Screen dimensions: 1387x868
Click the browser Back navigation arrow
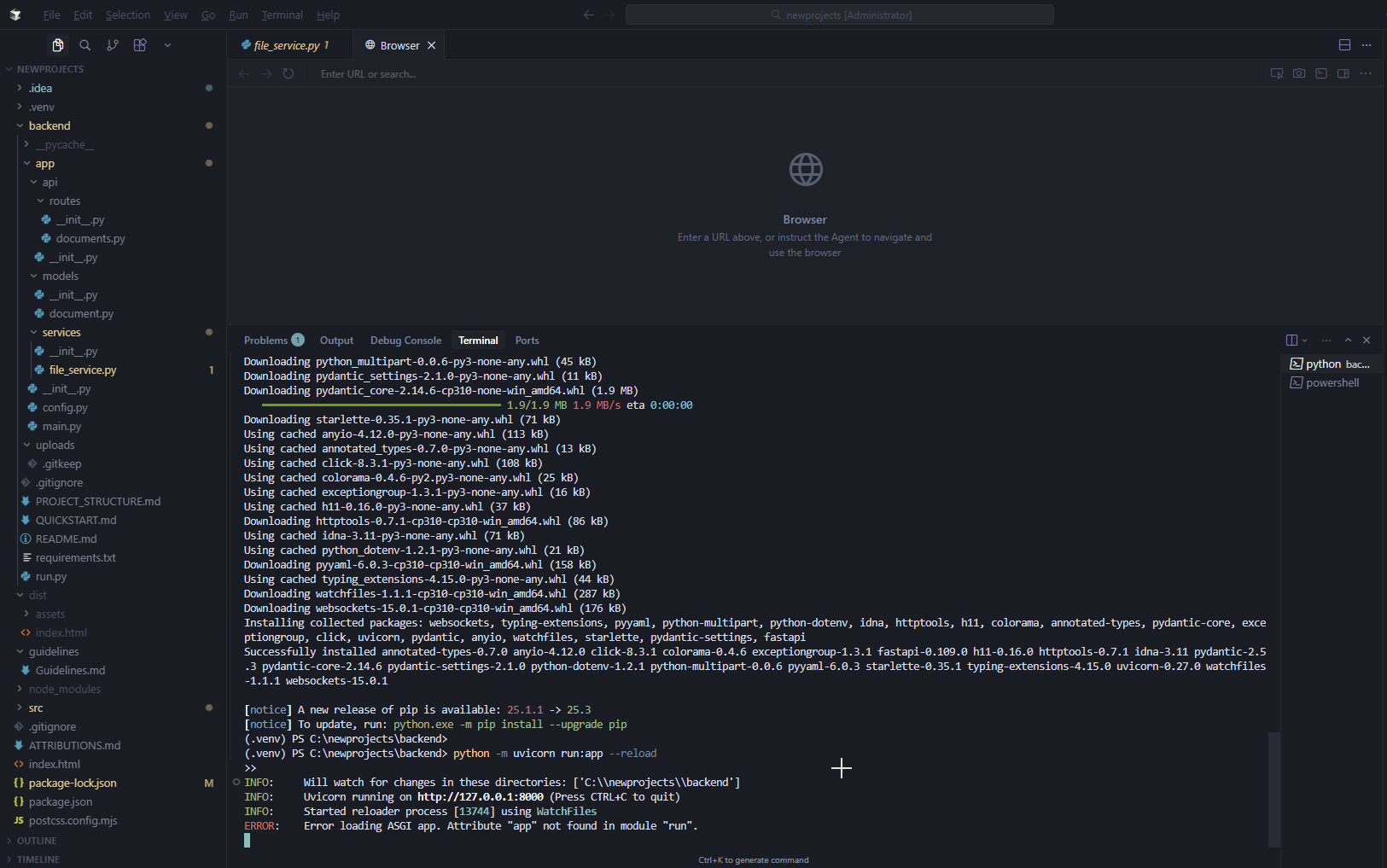tap(244, 74)
